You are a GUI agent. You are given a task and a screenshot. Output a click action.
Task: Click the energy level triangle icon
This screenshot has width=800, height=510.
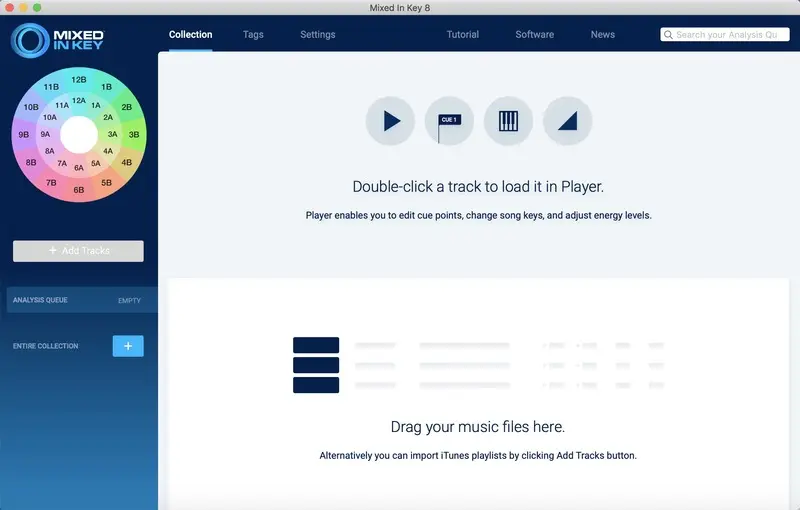[567, 121]
